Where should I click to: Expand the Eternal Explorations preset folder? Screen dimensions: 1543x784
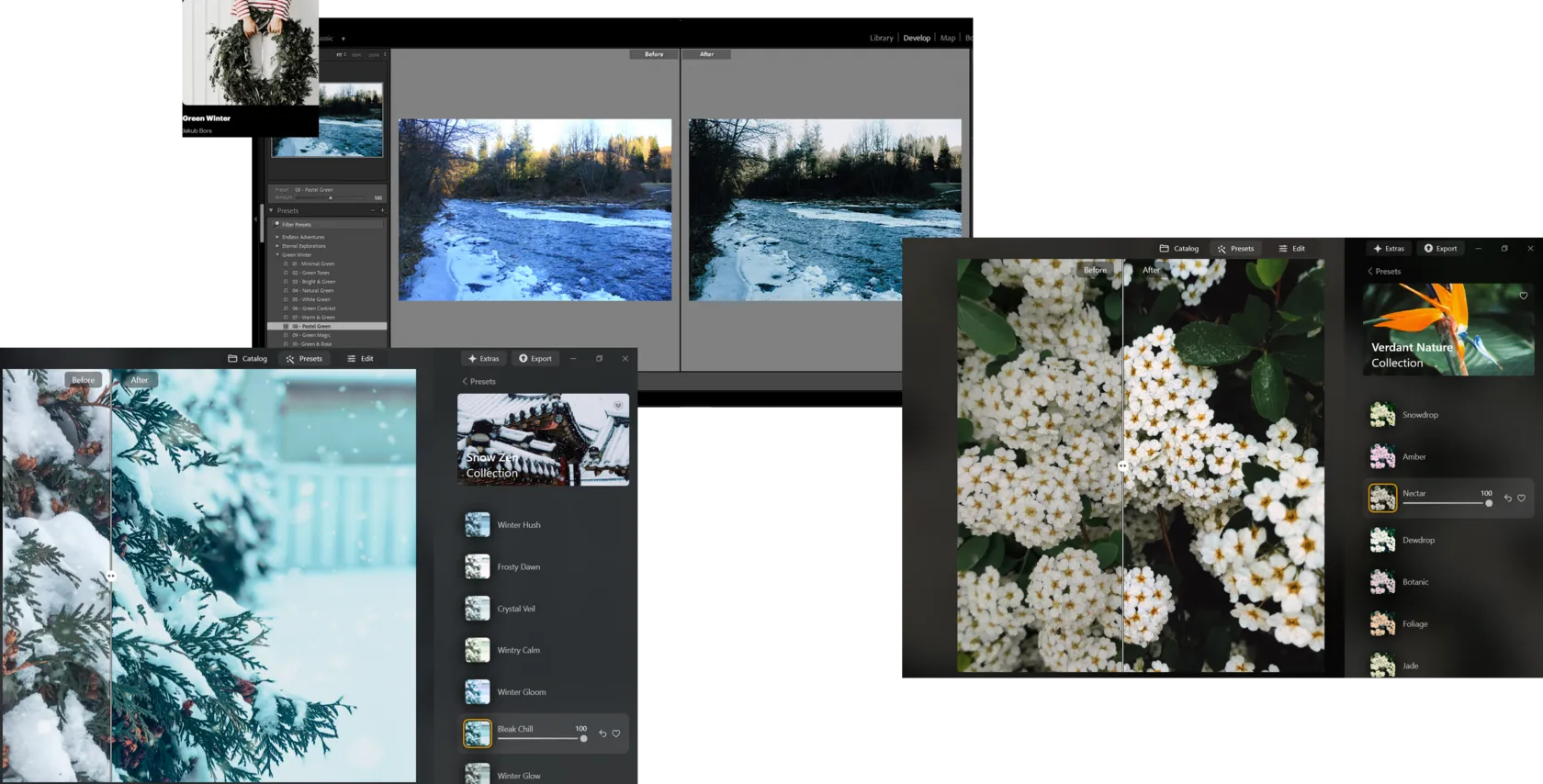(277, 246)
